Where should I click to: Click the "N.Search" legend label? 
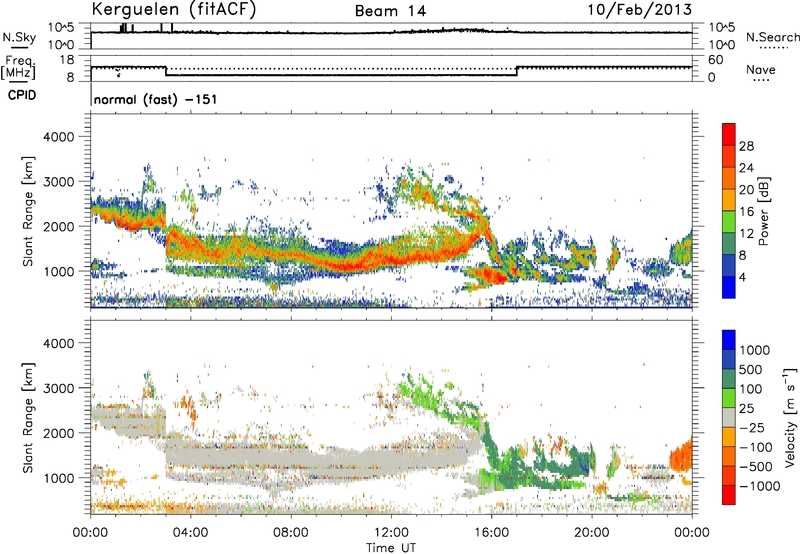tap(772, 37)
